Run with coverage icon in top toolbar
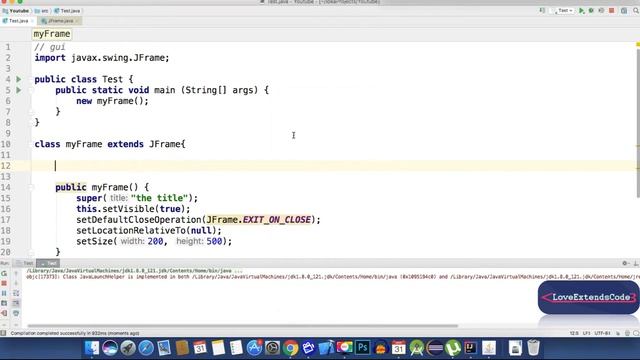 coord(601,11)
